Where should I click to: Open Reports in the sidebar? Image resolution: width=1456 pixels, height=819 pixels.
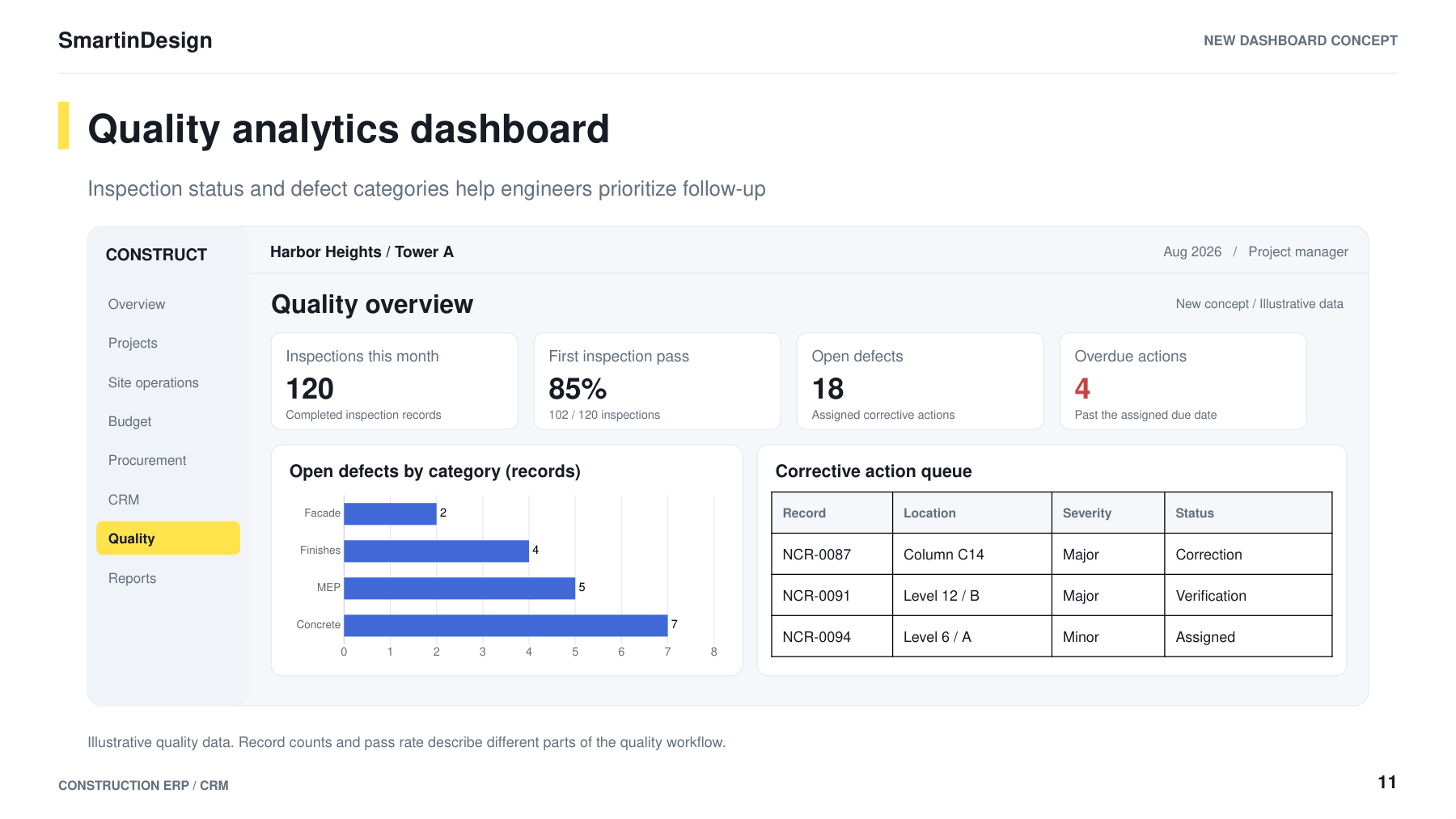tap(133, 578)
